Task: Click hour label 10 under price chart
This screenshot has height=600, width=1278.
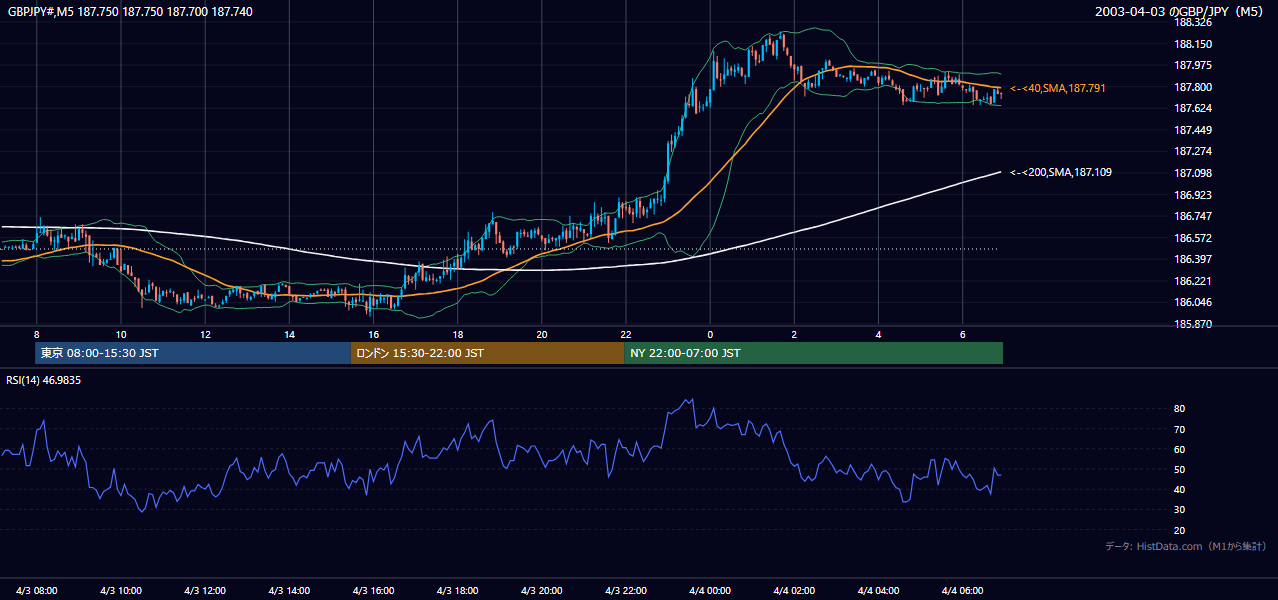Action: 120,334
